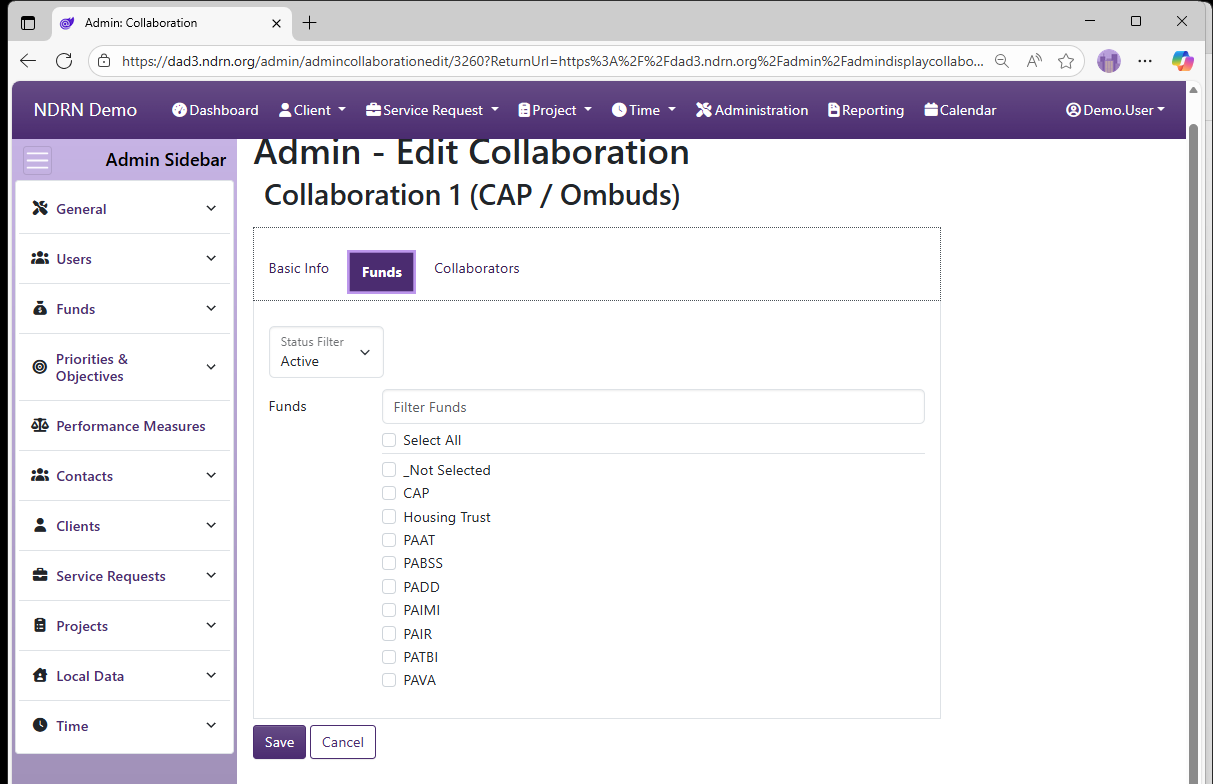
Task: Click the Performance Measures scale icon
Action: pos(40,426)
